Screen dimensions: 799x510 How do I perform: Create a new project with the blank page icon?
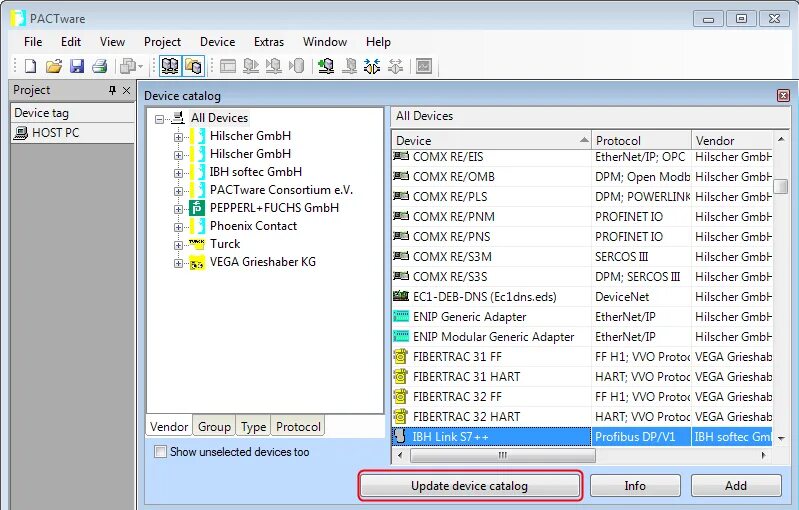point(31,66)
